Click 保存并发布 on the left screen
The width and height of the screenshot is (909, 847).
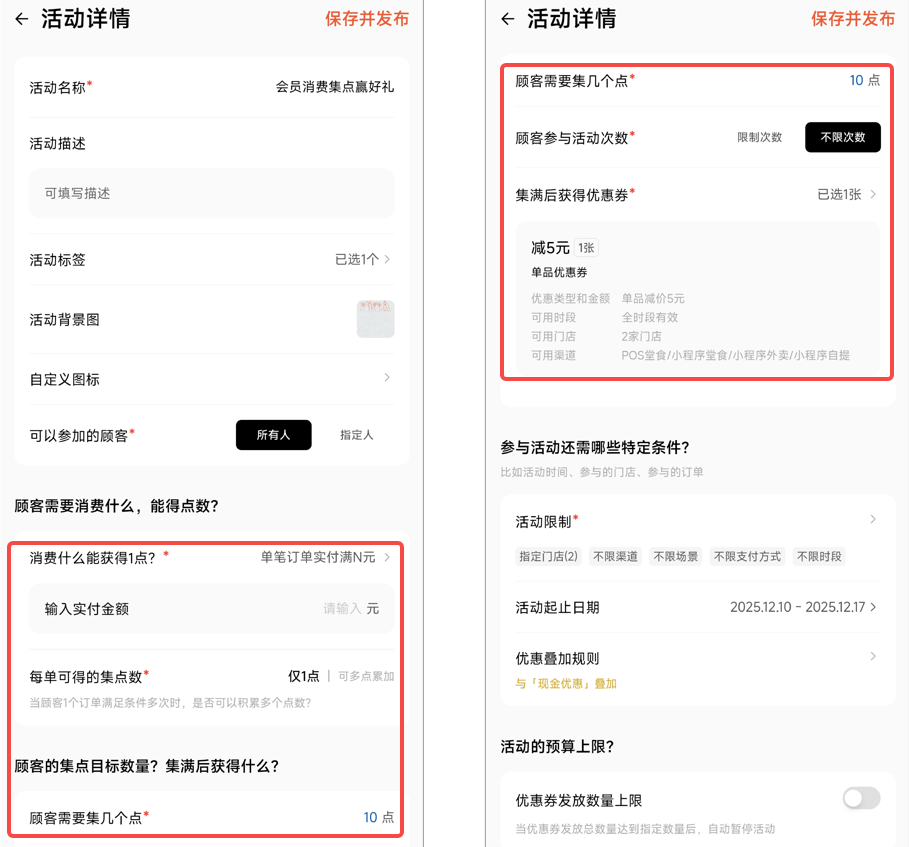coord(366,19)
